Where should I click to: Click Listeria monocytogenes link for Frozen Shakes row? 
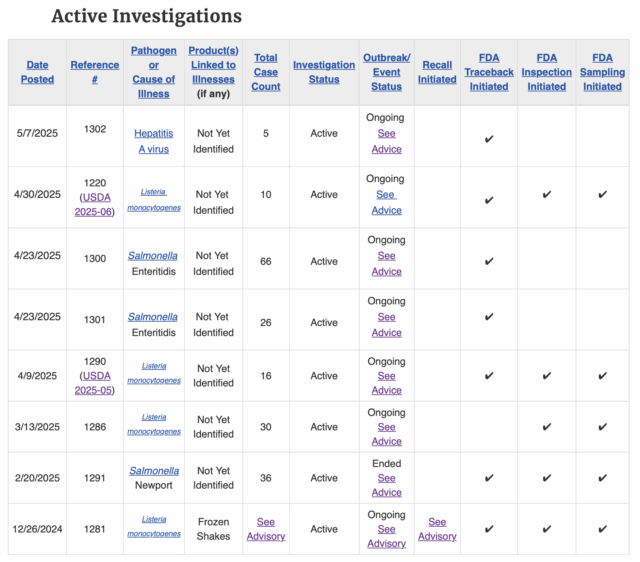(x=154, y=527)
